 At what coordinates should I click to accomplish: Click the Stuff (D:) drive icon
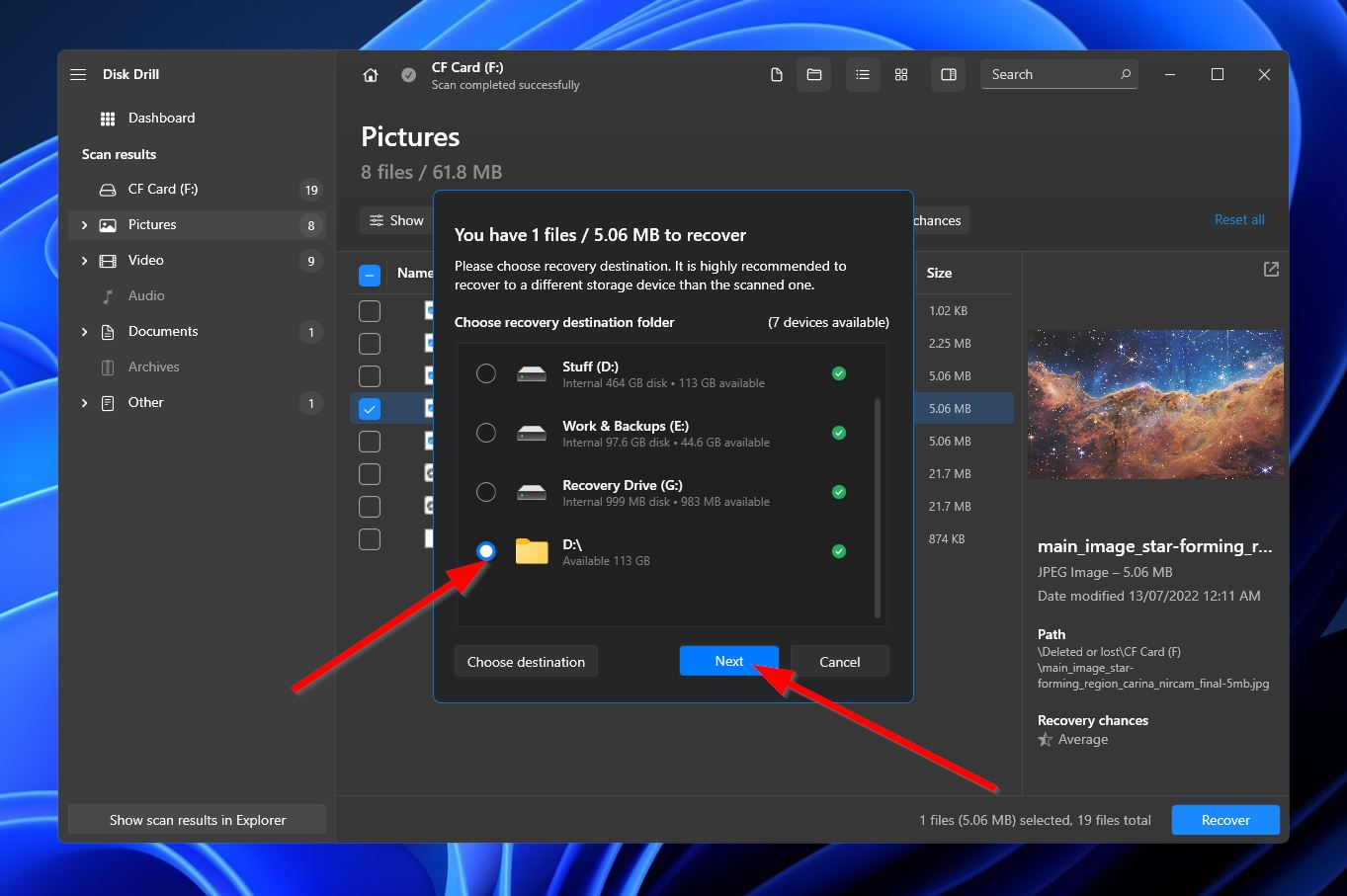(532, 373)
